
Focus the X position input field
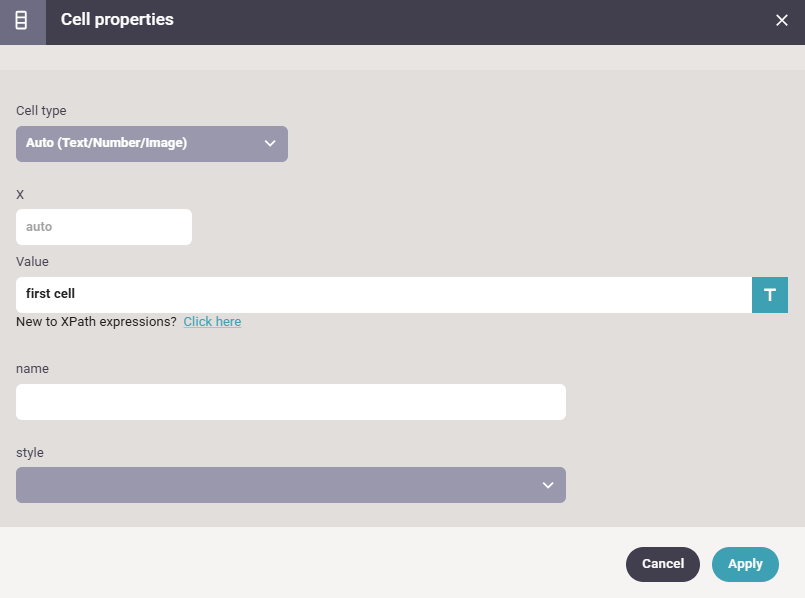point(104,227)
